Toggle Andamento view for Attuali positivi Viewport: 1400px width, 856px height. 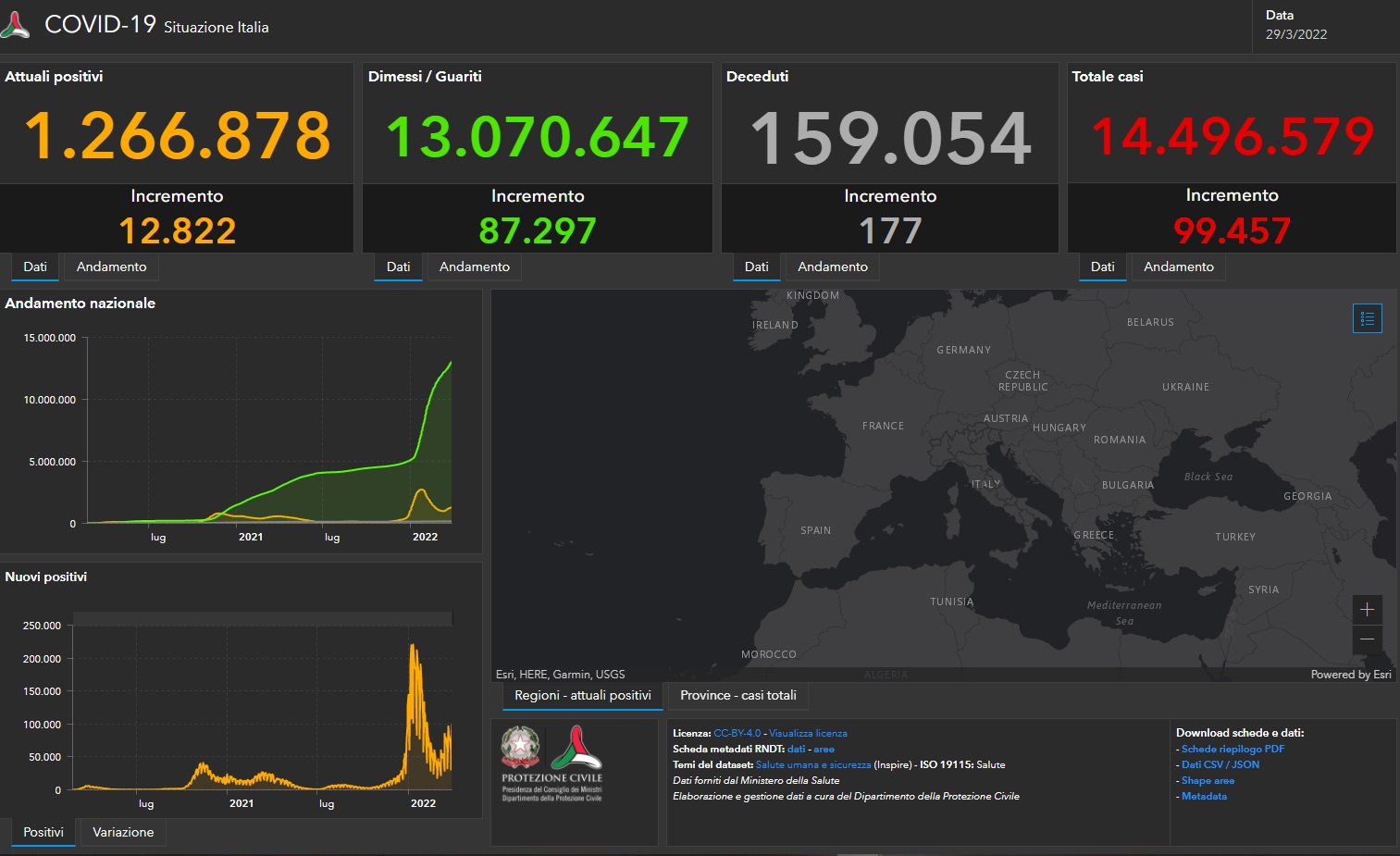coord(110,267)
